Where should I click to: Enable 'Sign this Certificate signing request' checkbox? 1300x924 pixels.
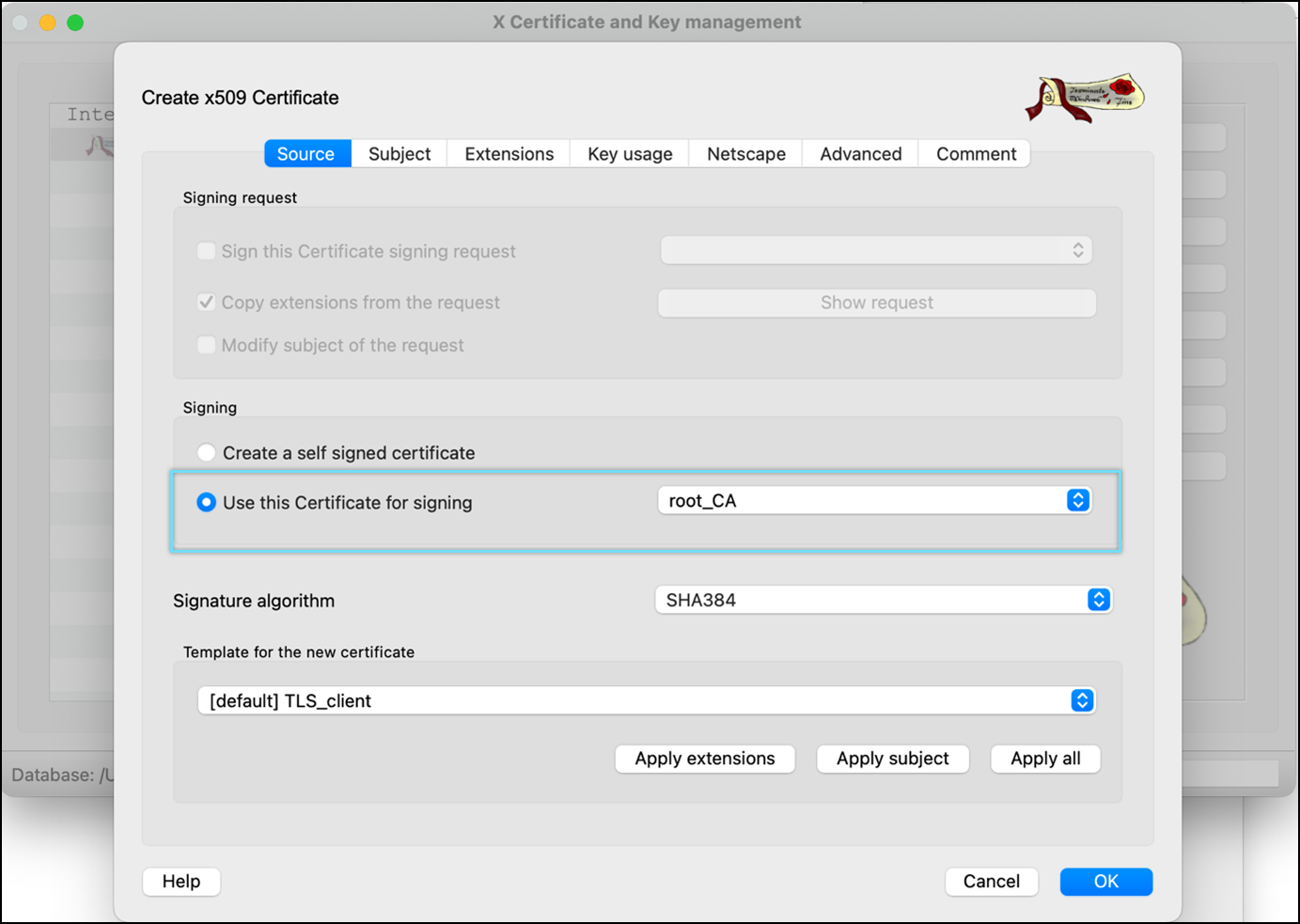coord(207,251)
